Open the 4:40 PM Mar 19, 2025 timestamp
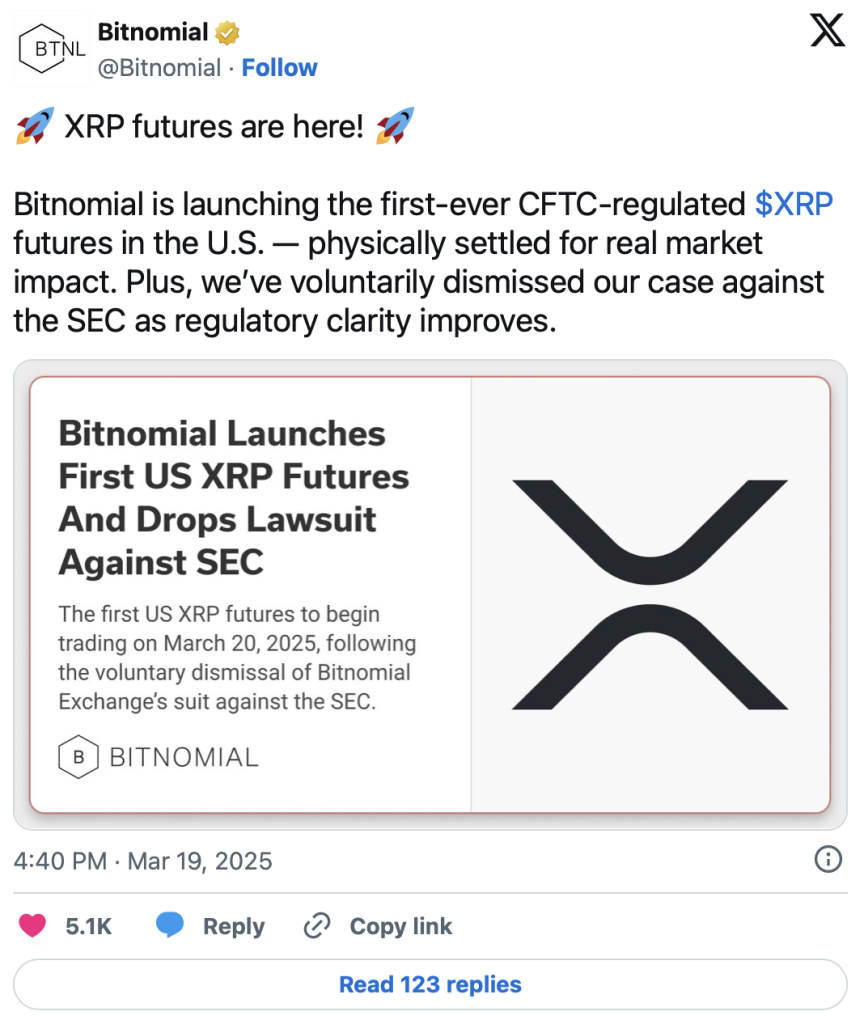The width and height of the screenshot is (864, 1024). [143, 861]
